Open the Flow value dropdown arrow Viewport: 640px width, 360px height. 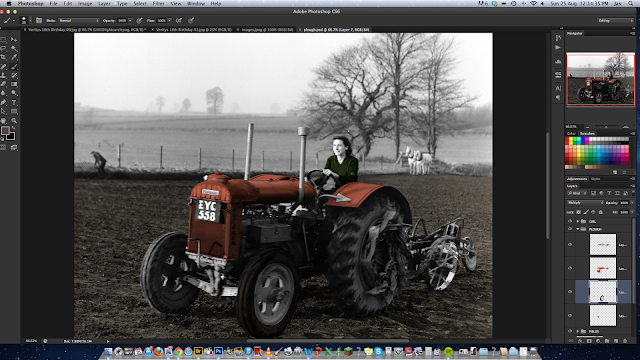pyautogui.click(x=169, y=20)
